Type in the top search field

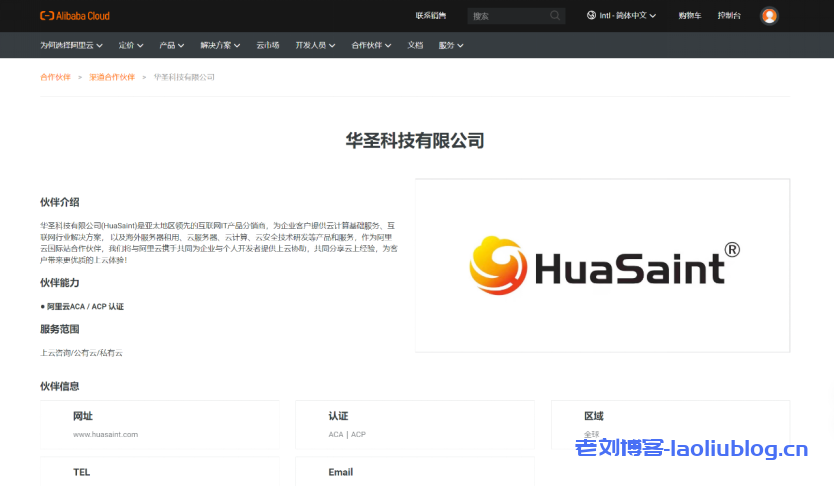506,16
